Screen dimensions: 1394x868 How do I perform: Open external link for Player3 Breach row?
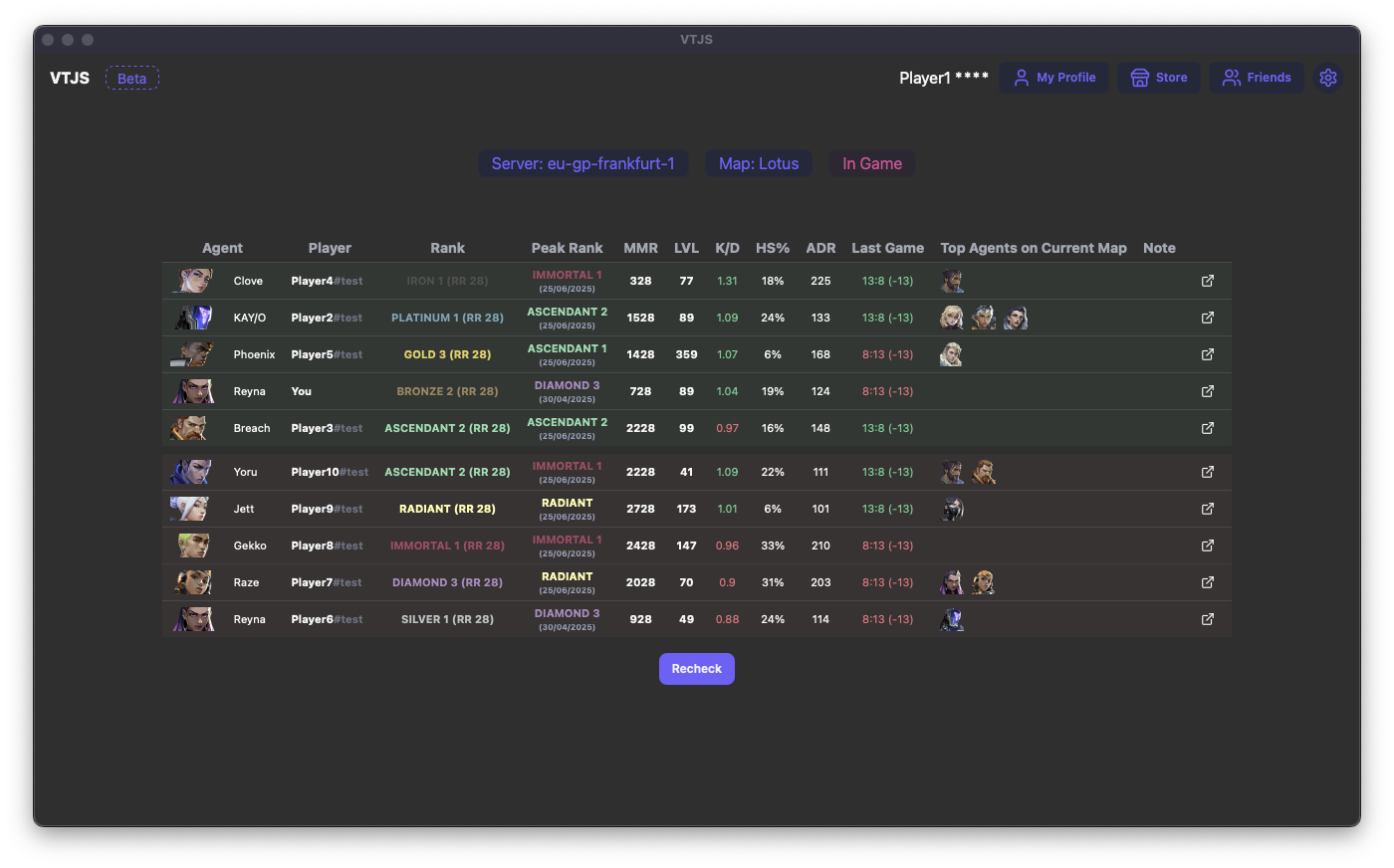coord(1208,428)
